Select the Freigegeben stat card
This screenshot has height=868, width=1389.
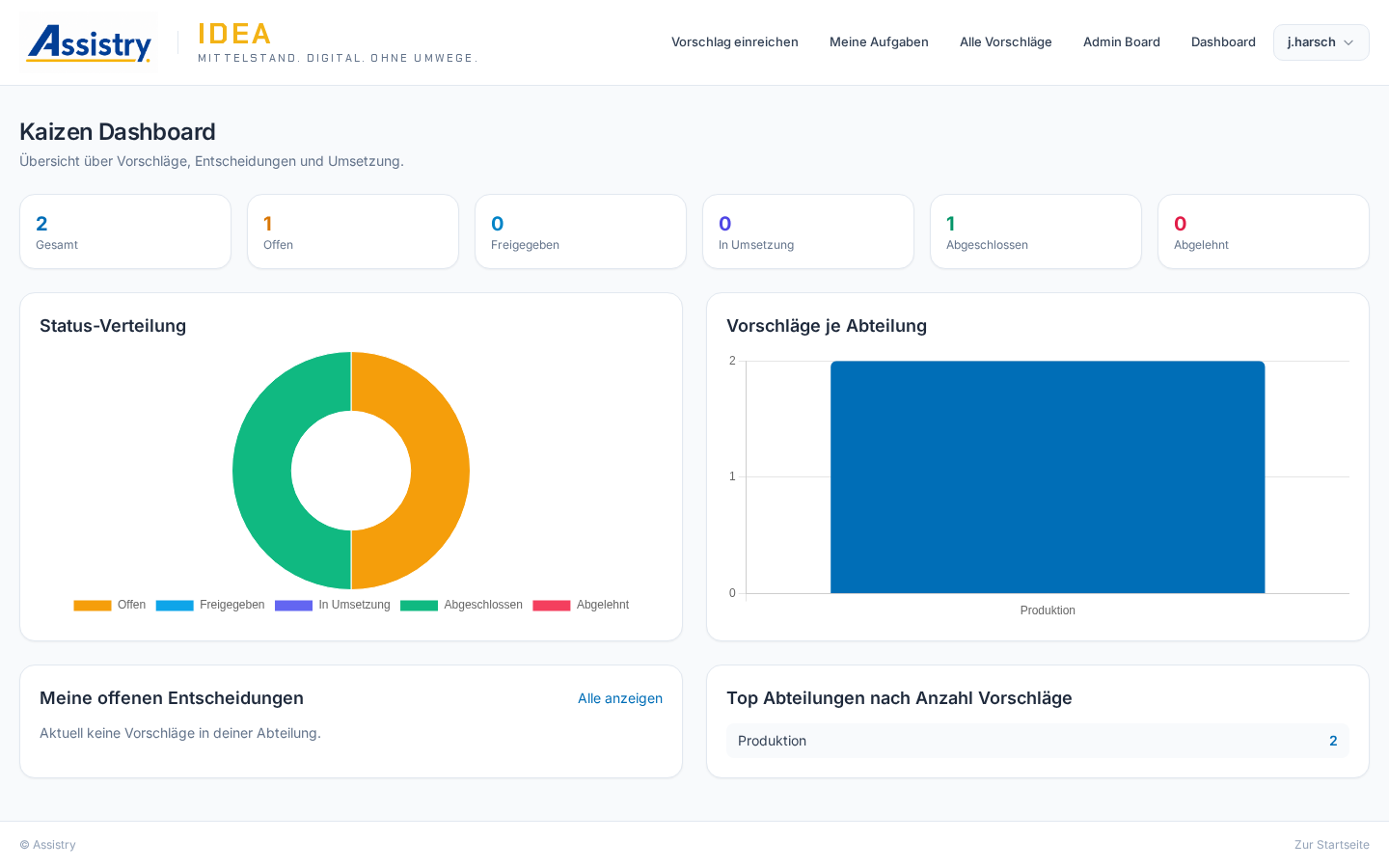[581, 231]
